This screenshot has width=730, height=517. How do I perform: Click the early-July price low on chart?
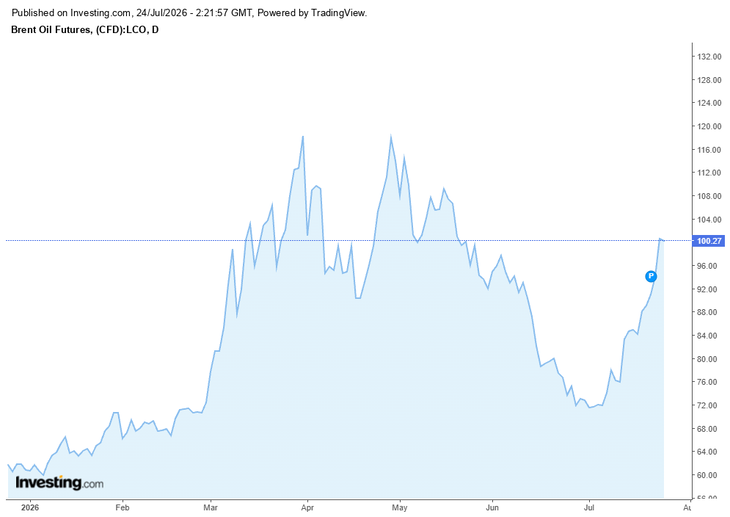(x=589, y=408)
